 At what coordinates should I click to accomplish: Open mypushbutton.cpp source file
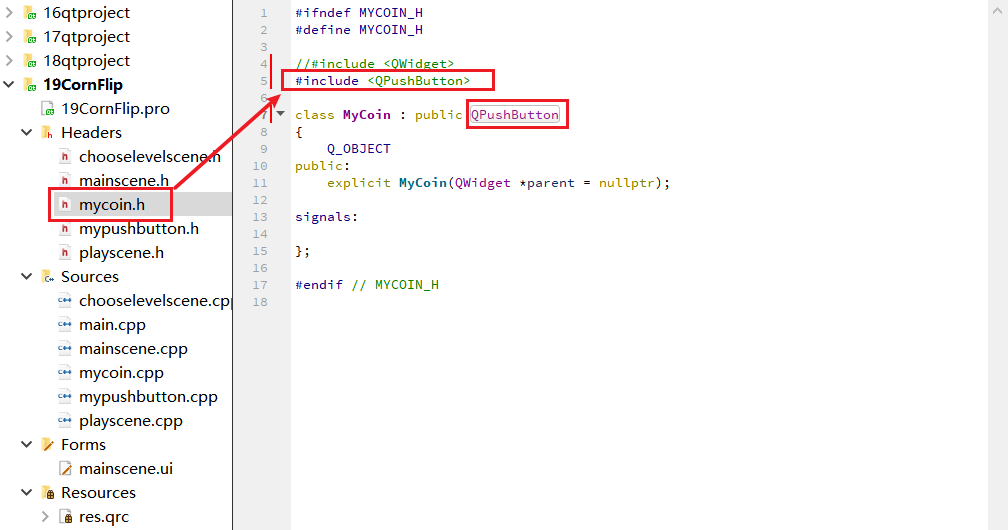coord(148,397)
